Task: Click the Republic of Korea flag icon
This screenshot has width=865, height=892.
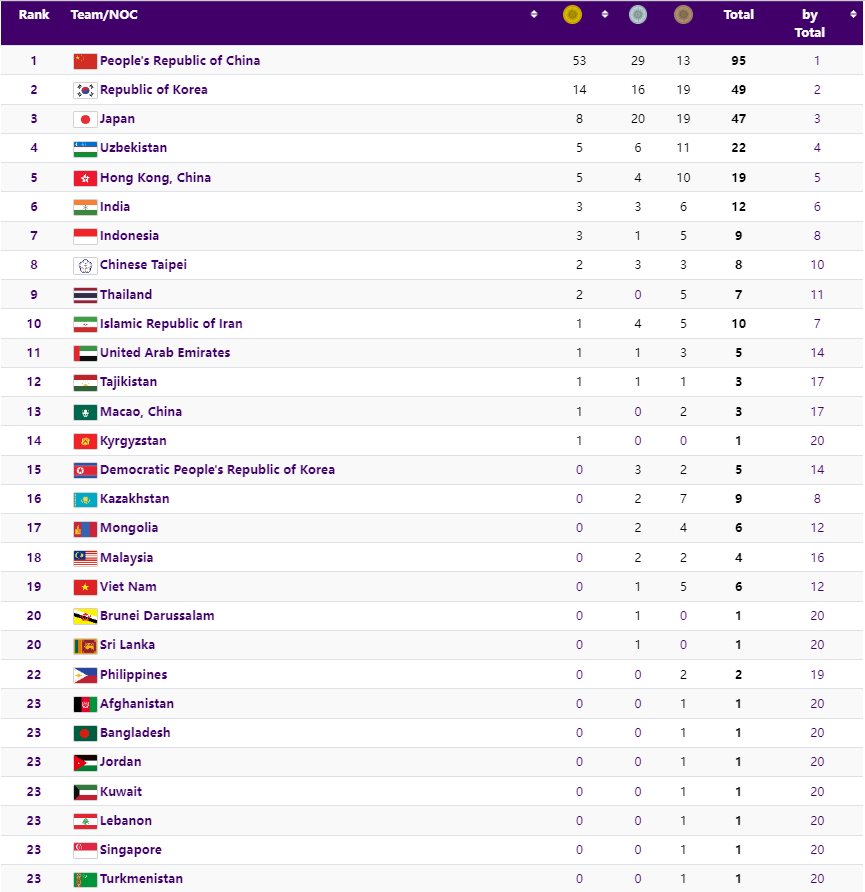Action: (85, 90)
